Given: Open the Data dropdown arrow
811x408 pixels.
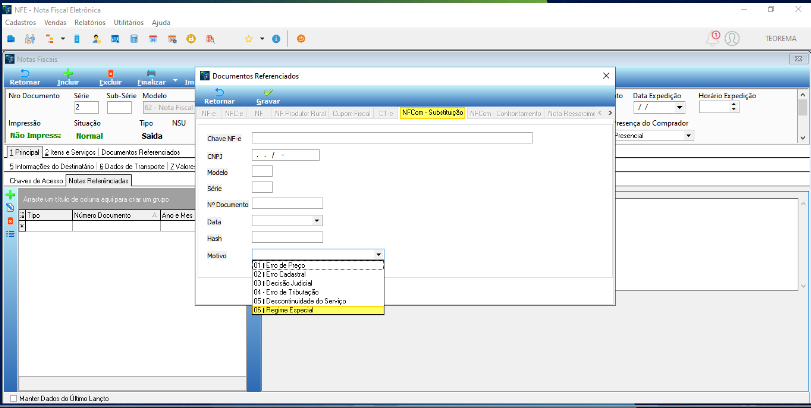Looking at the screenshot, I should point(317,221).
